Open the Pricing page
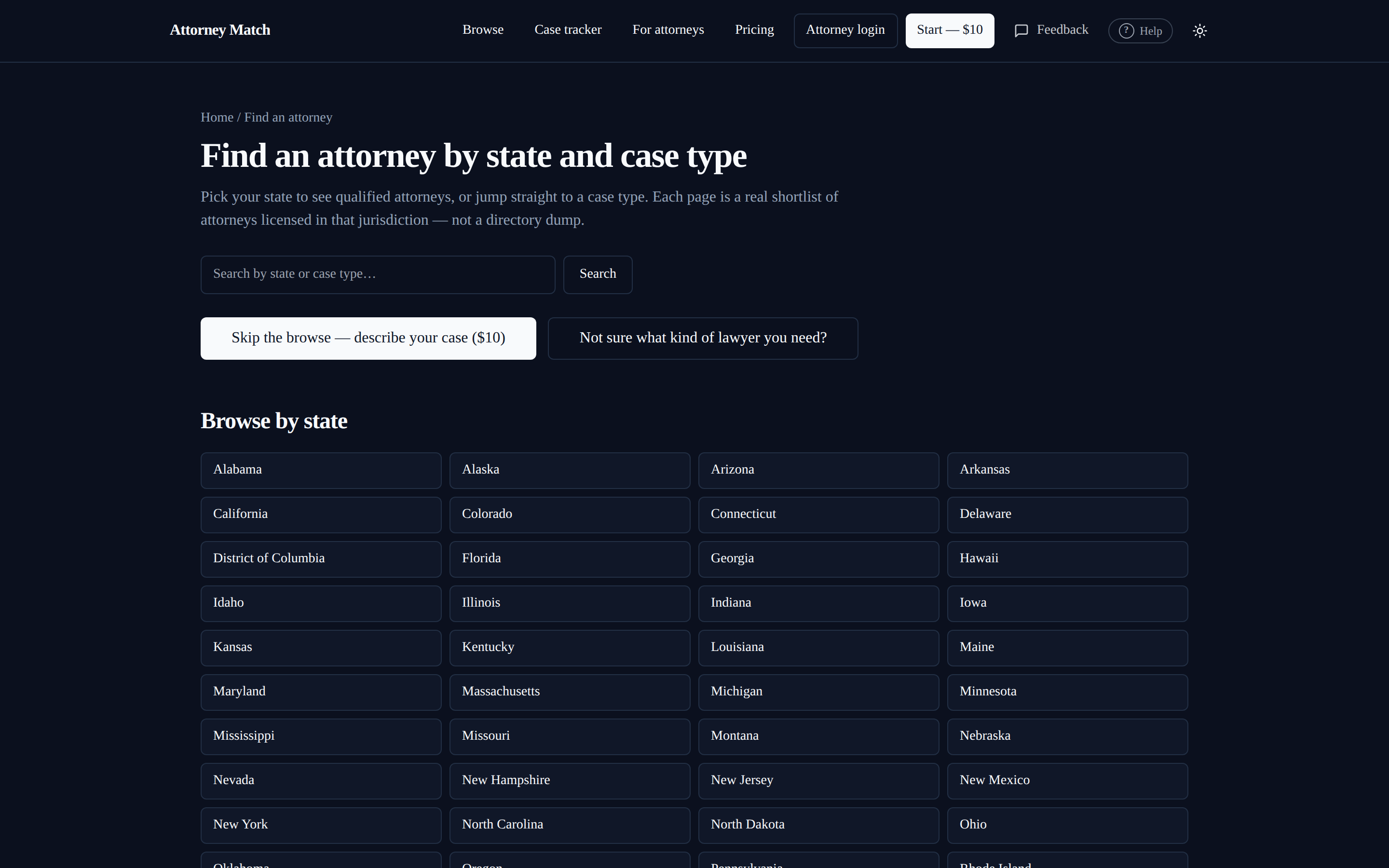Image resolution: width=1389 pixels, height=868 pixels. (x=754, y=30)
